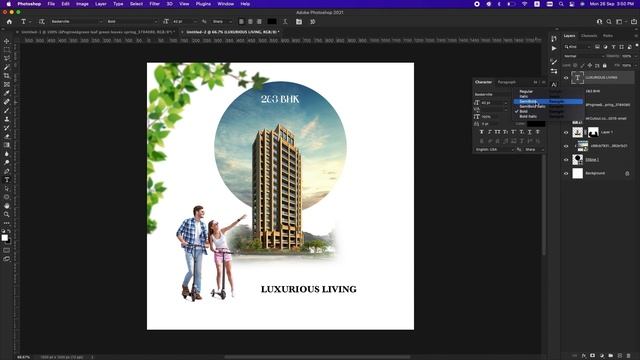This screenshot has width=640, height=360.
Task: Open font size dropdown in options bar
Action: (x=196, y=22)
